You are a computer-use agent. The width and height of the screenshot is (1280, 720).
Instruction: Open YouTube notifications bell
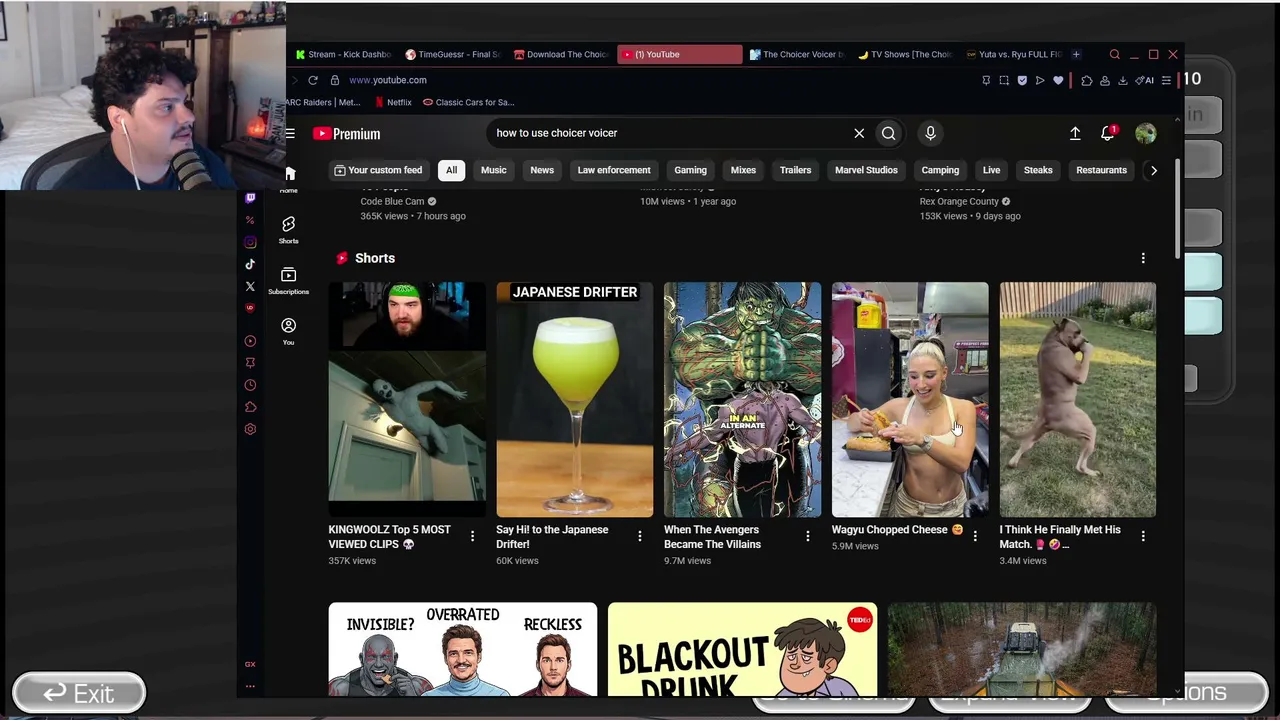click(x=1108, y=133)
